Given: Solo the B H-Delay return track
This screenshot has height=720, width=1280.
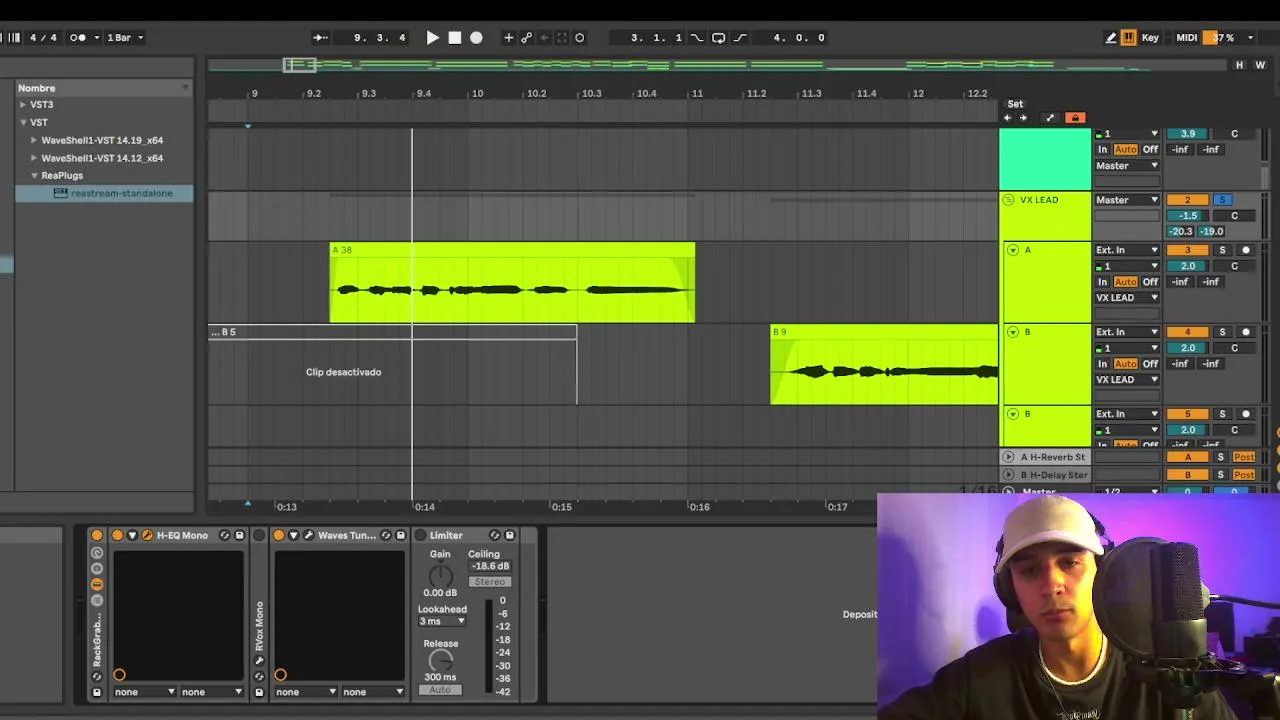Looking at the screenshot, I should pos(1220,475).
